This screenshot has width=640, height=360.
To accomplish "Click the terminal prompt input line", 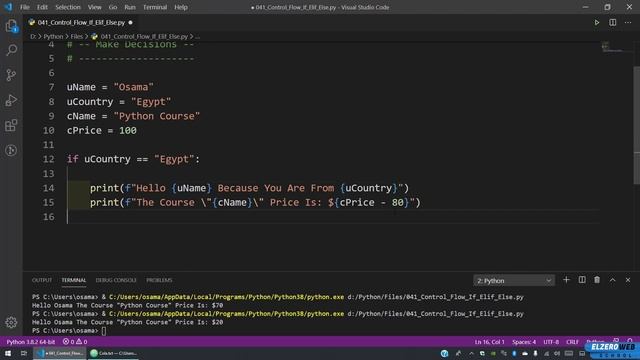I will tap(103, 331).
